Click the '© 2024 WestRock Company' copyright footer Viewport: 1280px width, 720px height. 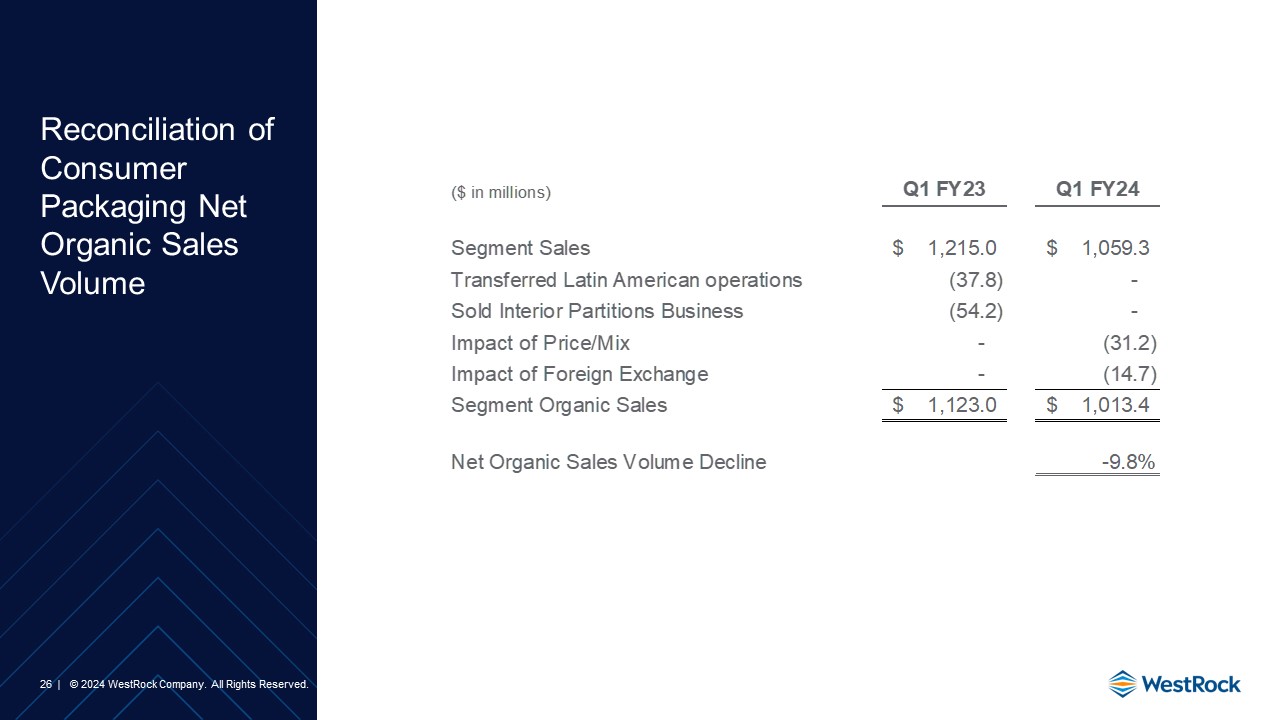(188, 685)
